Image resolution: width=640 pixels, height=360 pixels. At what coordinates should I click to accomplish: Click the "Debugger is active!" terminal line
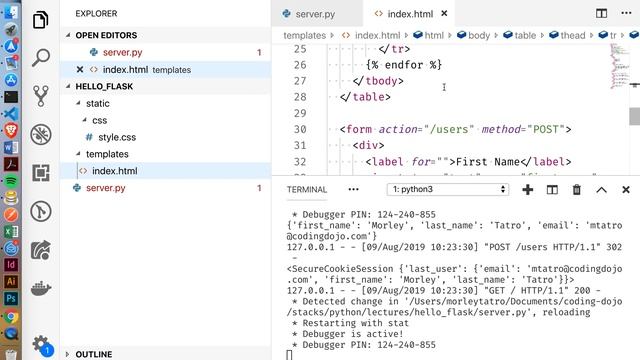[347, 334]
